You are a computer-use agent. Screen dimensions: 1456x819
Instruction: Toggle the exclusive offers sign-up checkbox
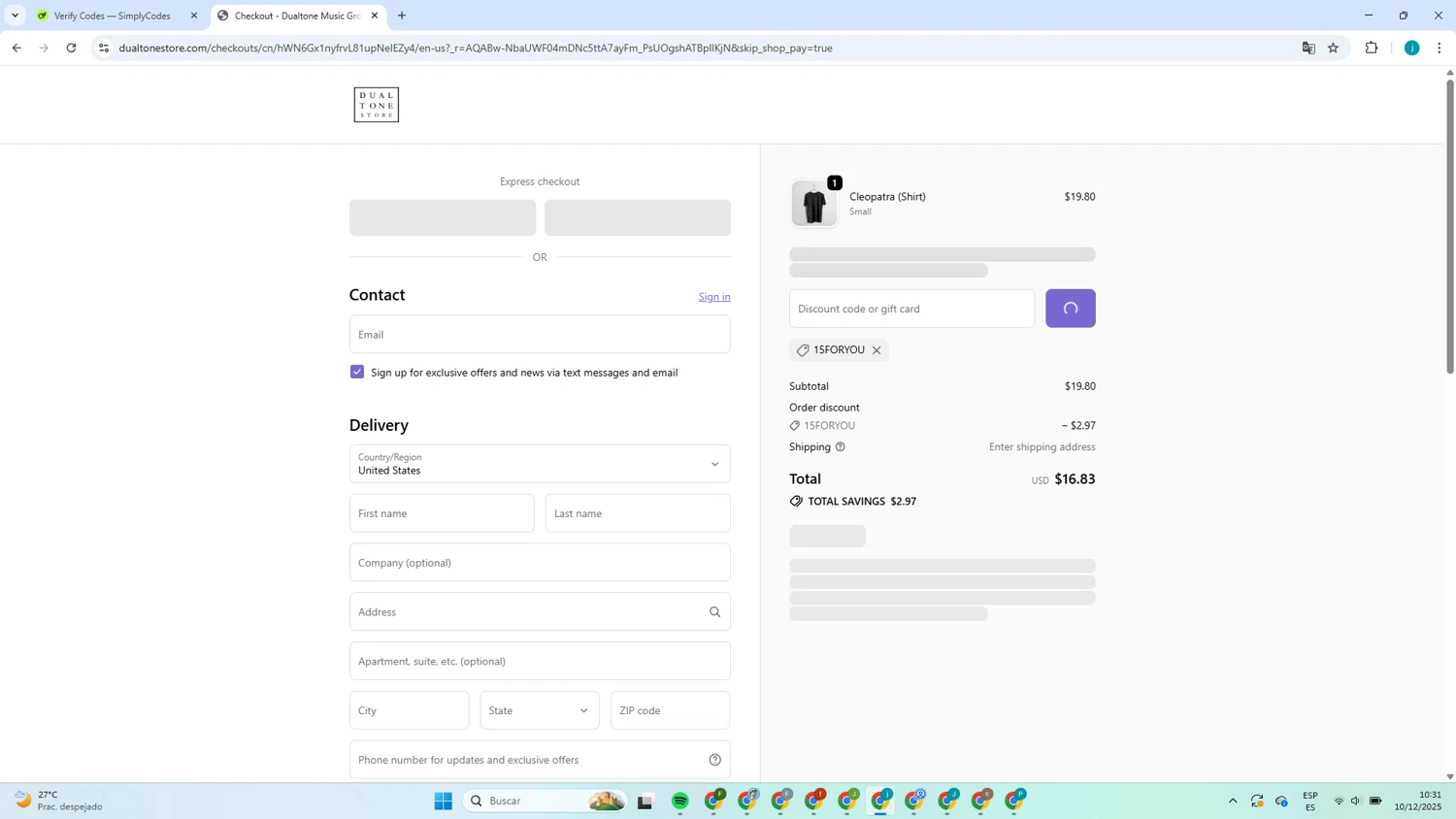(357, 372)
